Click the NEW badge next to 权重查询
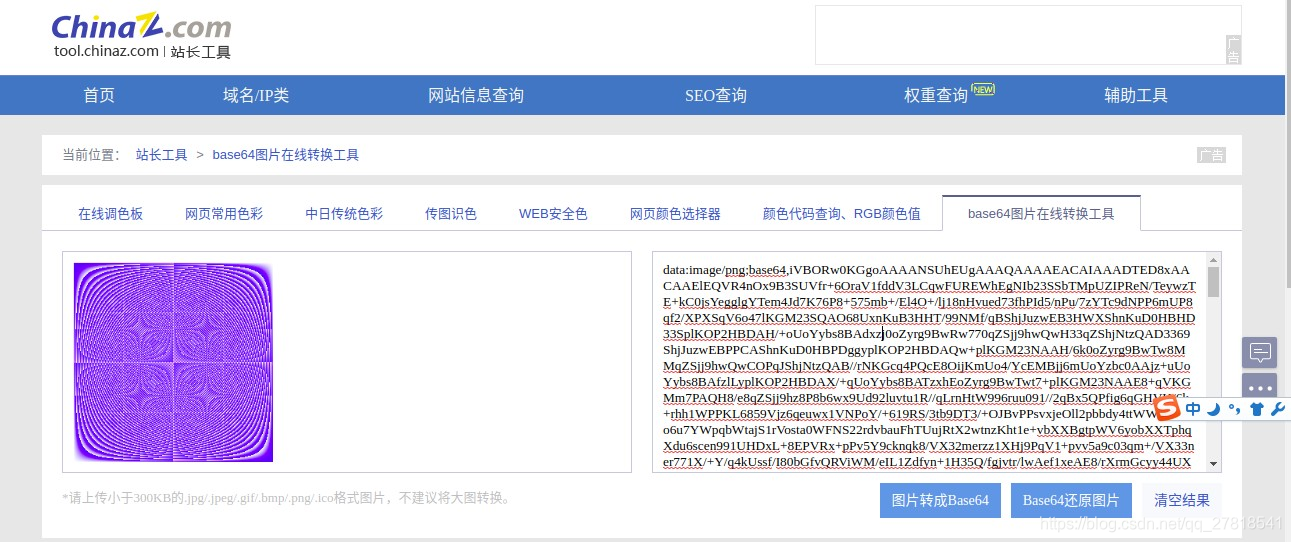 (983, 89)
